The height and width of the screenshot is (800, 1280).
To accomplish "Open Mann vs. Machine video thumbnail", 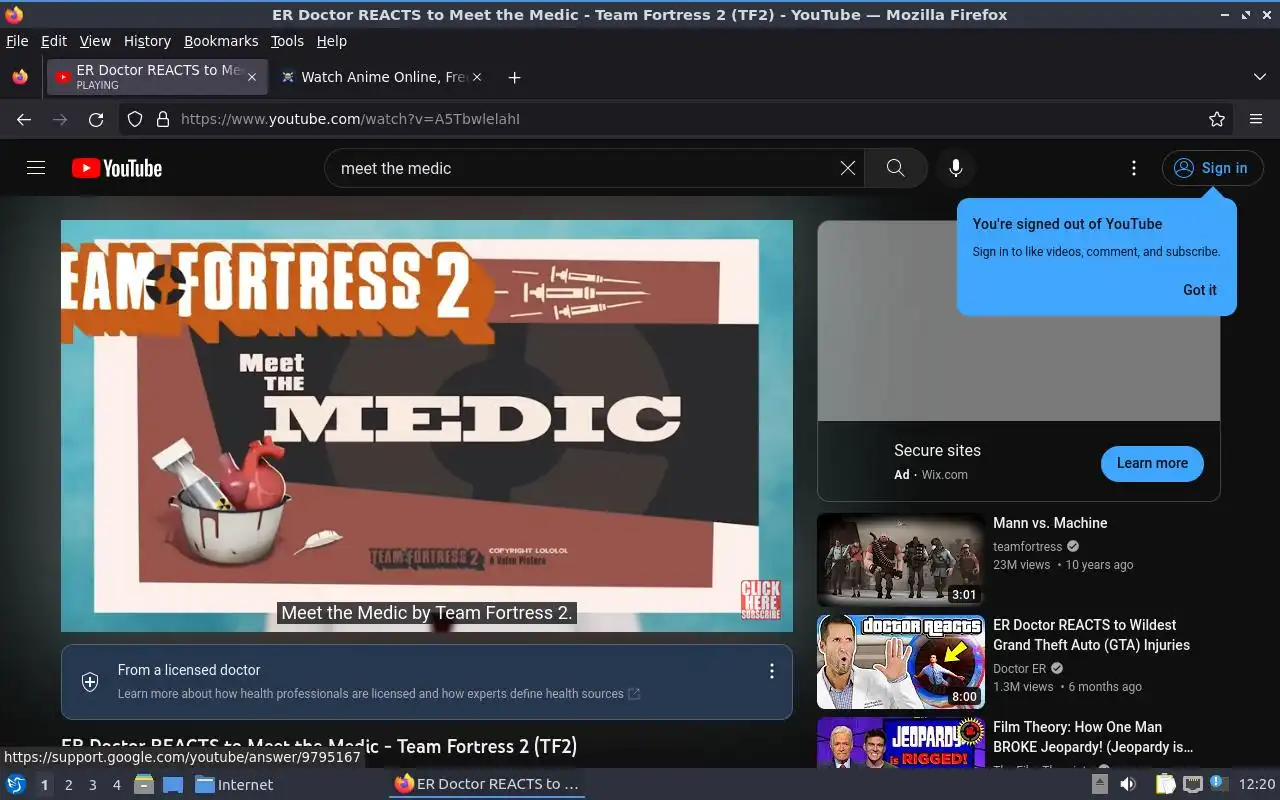I will (901, 560).
